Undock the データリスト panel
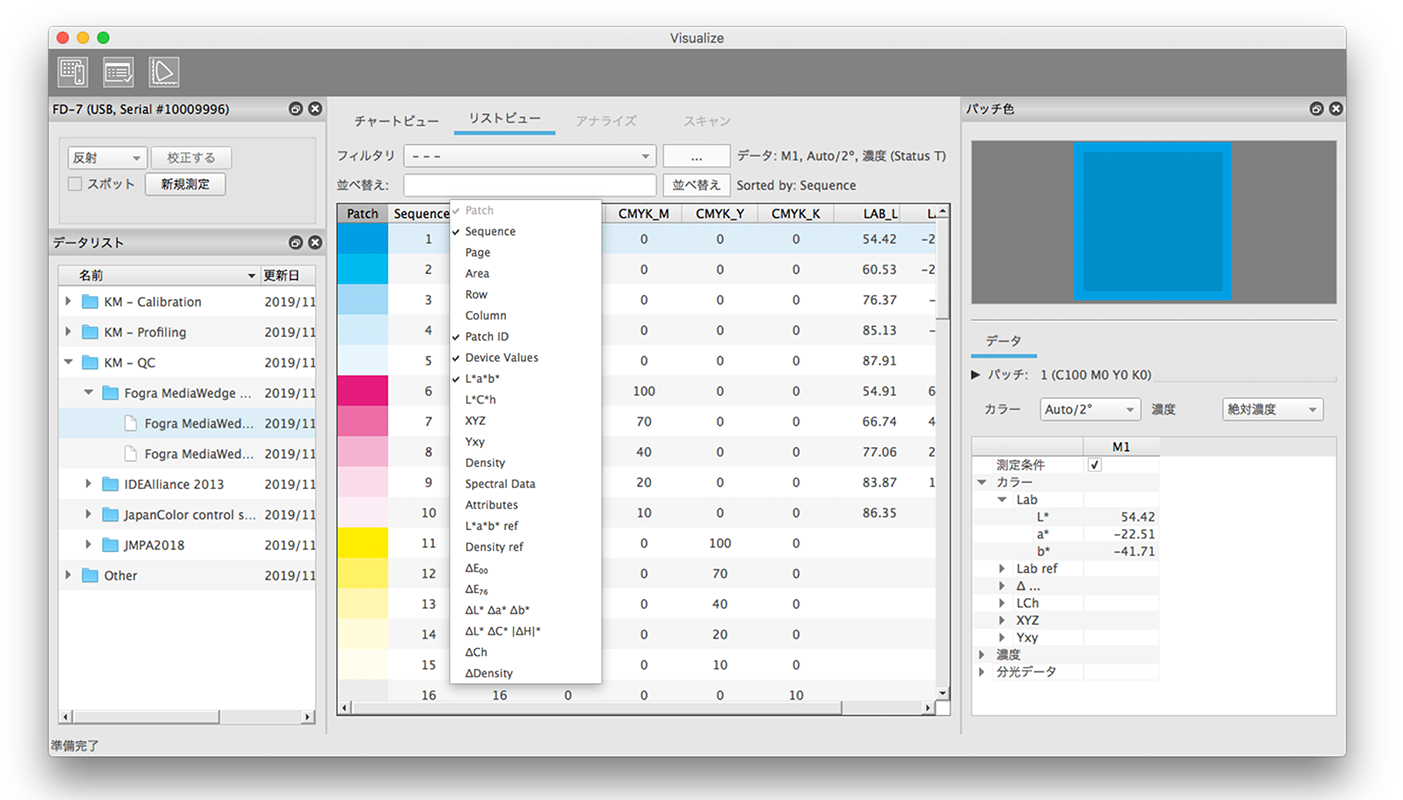Screen dimensions: 1403x800 (296, 243)
